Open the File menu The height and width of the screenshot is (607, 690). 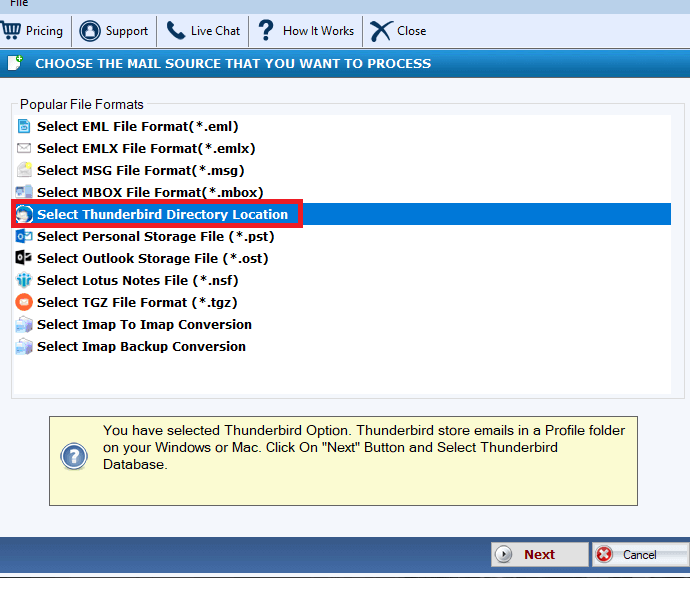pos(19,4)
